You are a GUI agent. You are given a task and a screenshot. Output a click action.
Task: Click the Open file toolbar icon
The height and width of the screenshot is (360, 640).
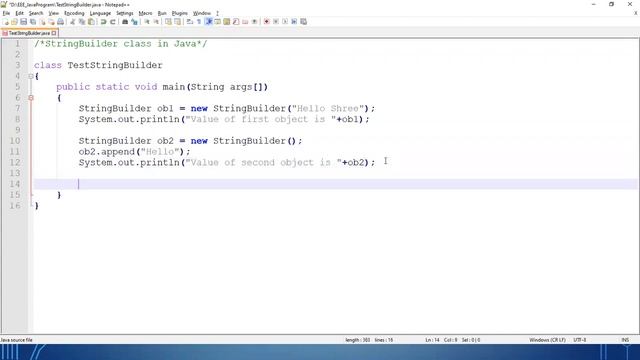coord(14,22)
